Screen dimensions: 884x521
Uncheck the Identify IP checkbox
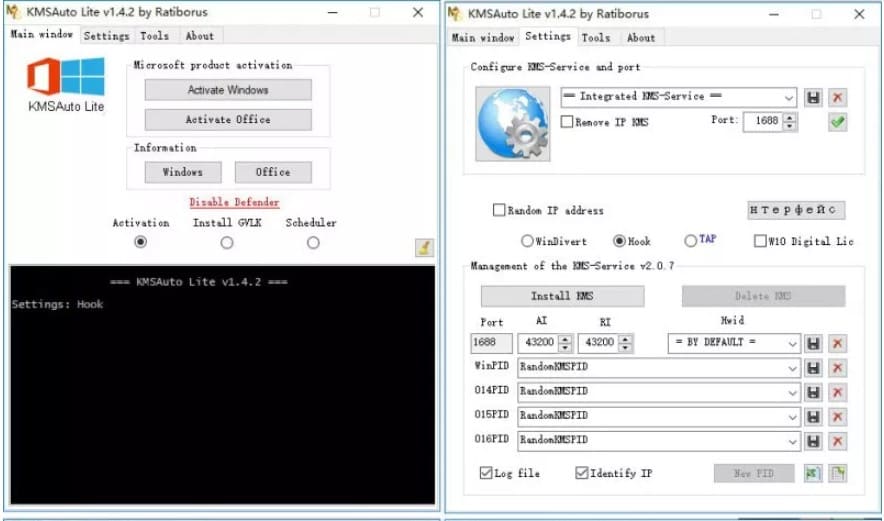(x=581, y=473)
